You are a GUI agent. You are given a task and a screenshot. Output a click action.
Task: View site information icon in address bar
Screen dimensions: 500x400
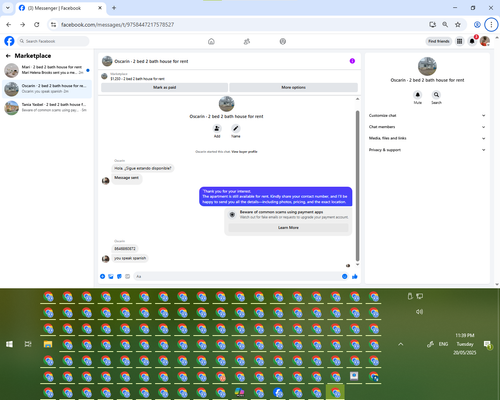(53, 25)
